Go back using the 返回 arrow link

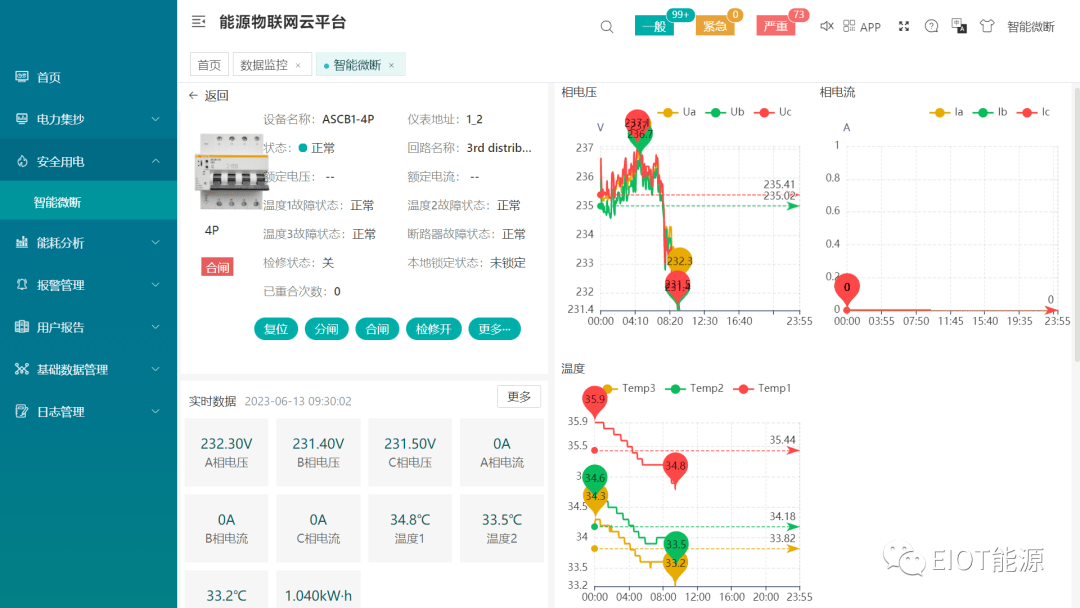point(209,96)
